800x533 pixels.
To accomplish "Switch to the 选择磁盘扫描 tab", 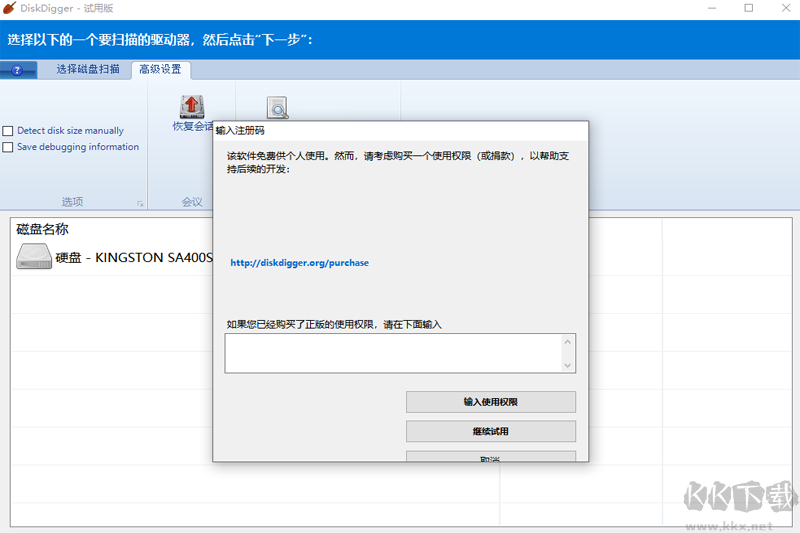I will [x=88, y=69].
